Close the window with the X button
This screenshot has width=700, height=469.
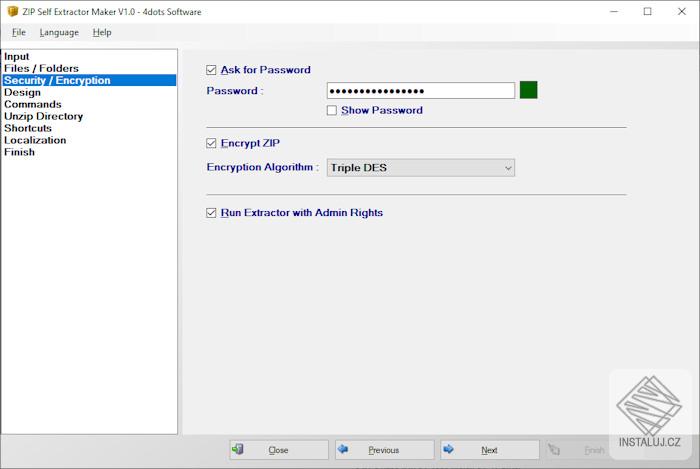click(682, 12)
